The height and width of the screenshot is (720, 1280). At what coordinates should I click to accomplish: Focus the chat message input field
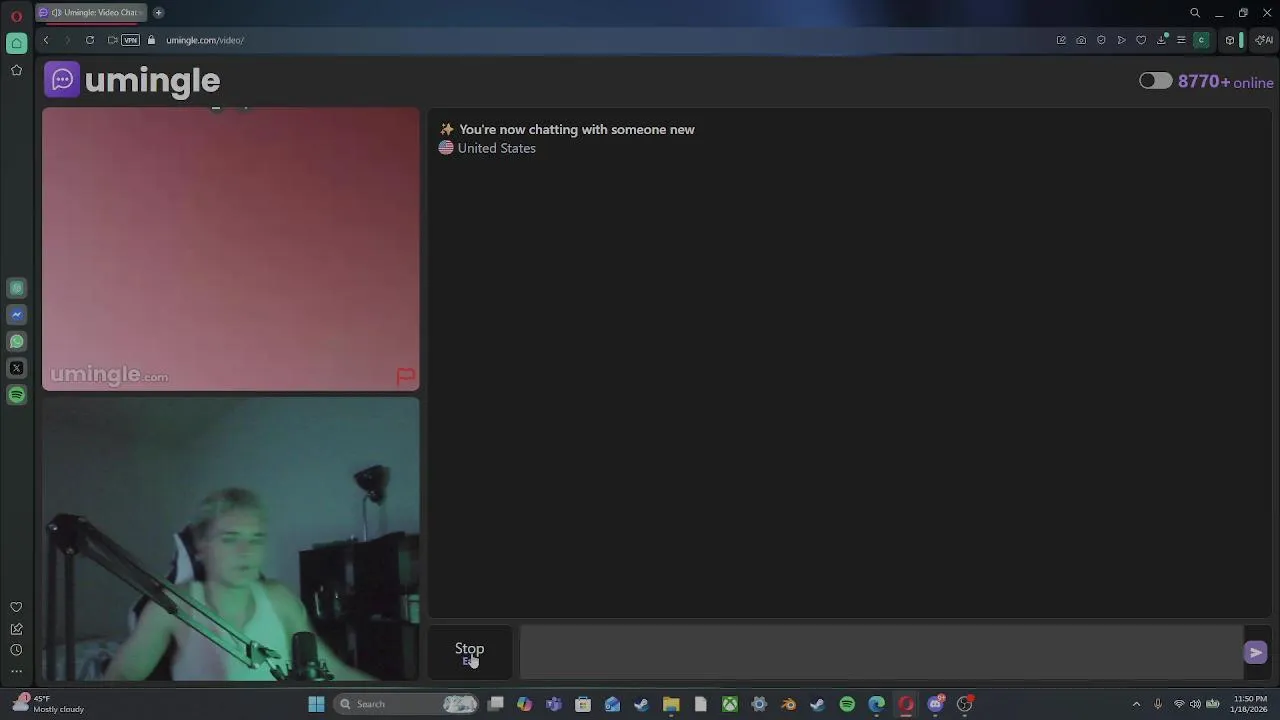coord(880,652)
